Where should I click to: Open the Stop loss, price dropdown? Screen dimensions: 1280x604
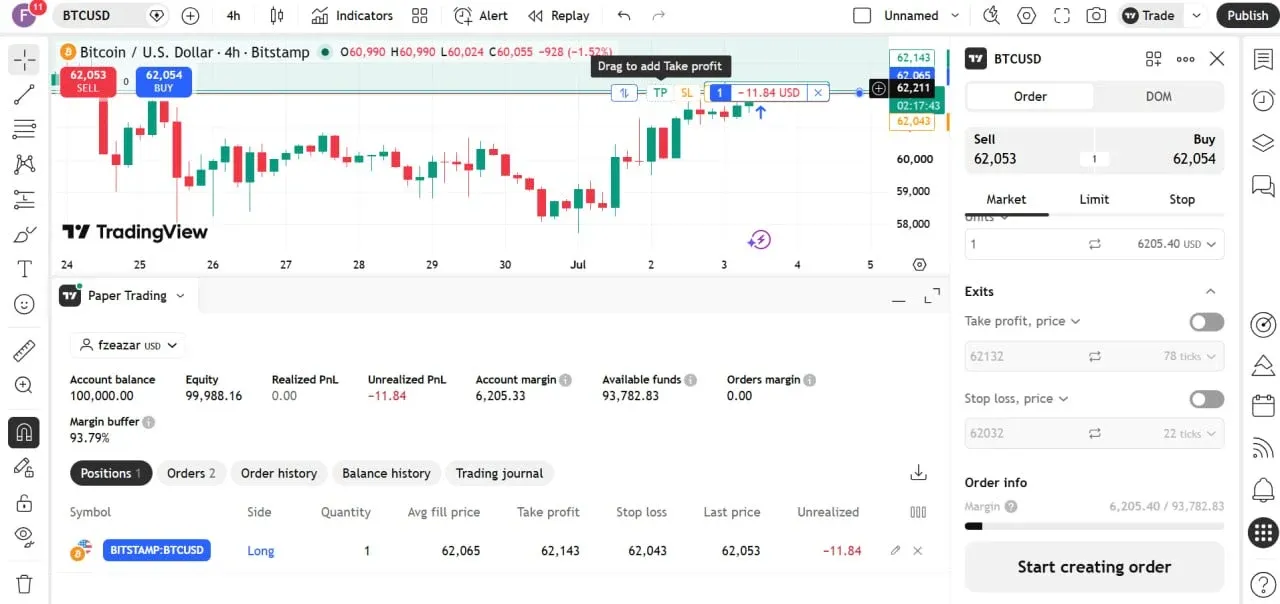pyautogui.click(x=1016, y=398)
